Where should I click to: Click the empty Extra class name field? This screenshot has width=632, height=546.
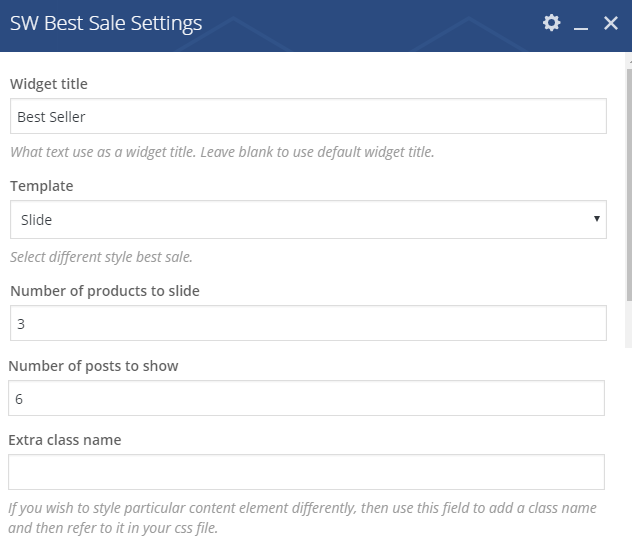[x=306, y=472]
